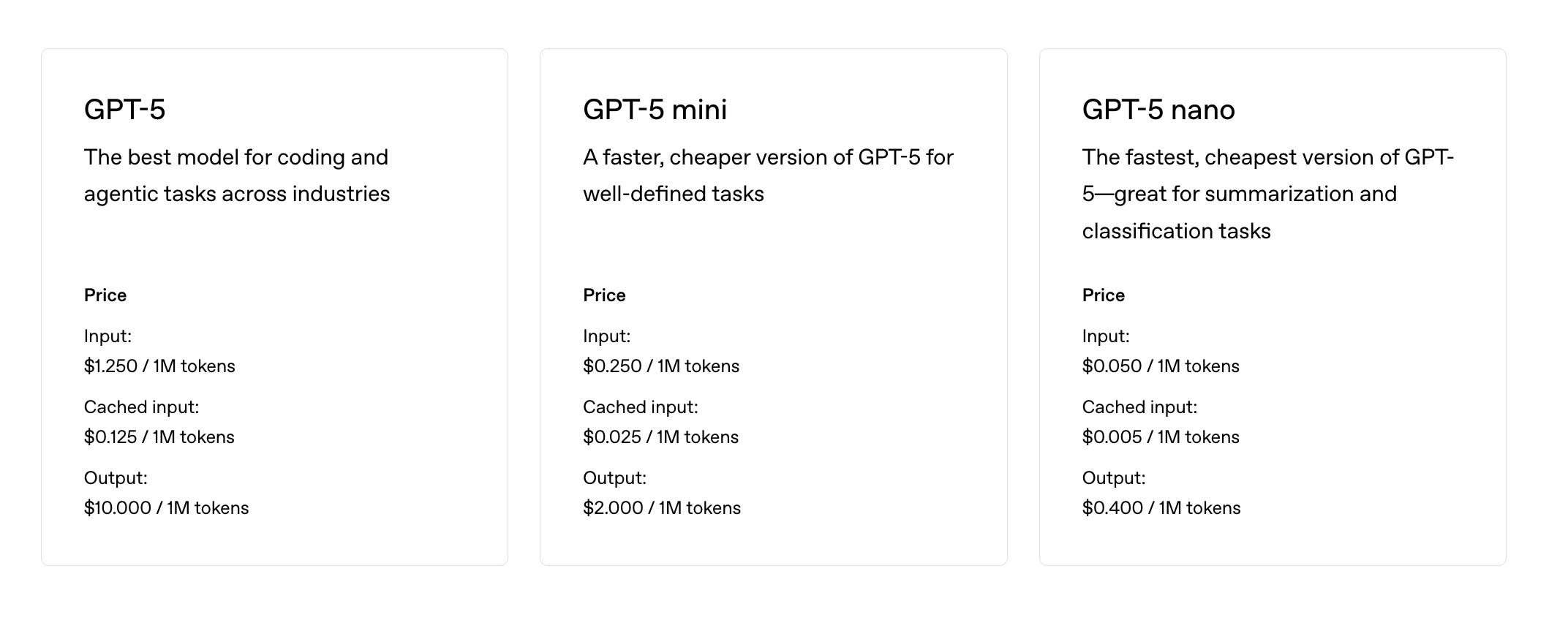This screenshot has width=1568, height=620.
Task: Click the Cached input label in GPT-5 mini card
Action: [x=640, y=407]
